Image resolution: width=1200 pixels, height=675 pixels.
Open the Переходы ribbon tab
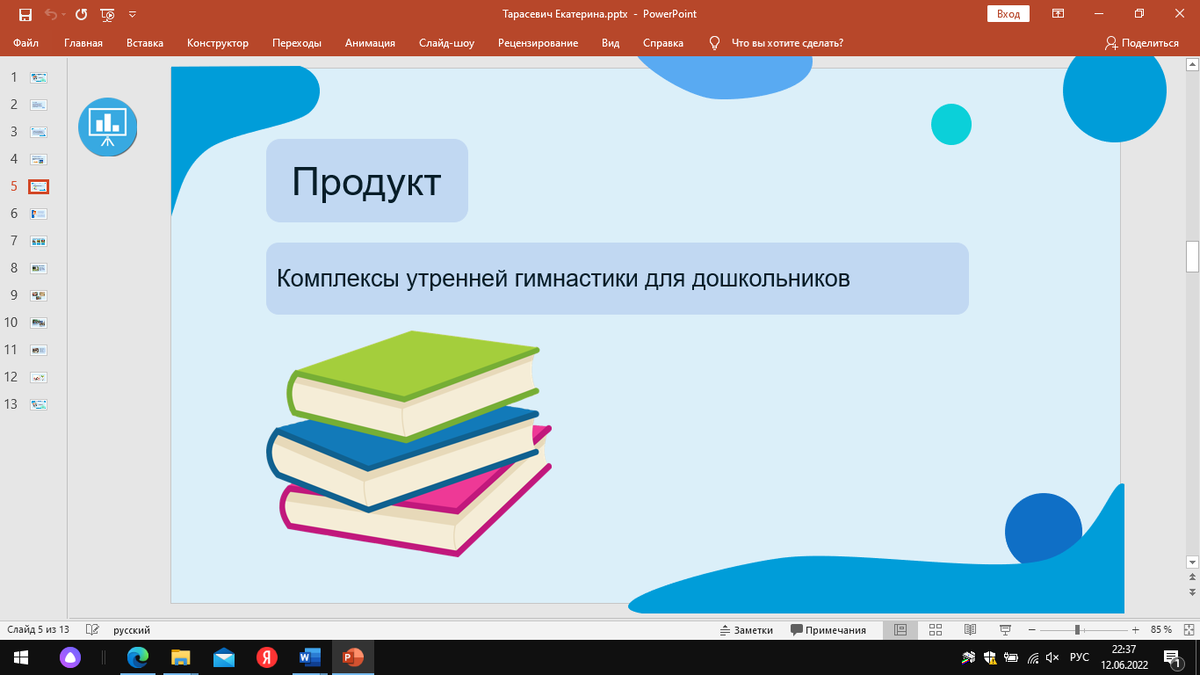pos(296,43)
